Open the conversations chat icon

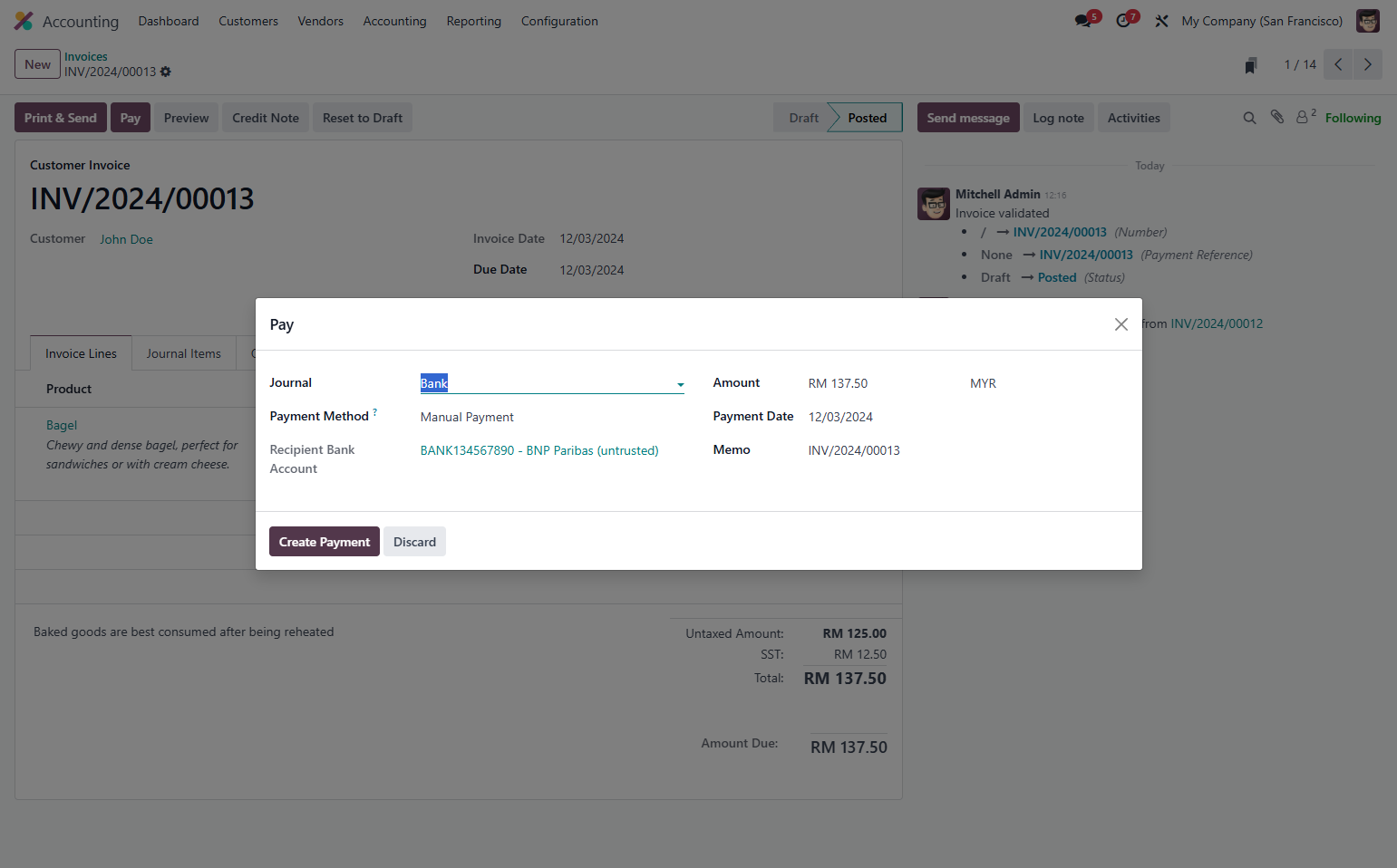(1083, 21)
